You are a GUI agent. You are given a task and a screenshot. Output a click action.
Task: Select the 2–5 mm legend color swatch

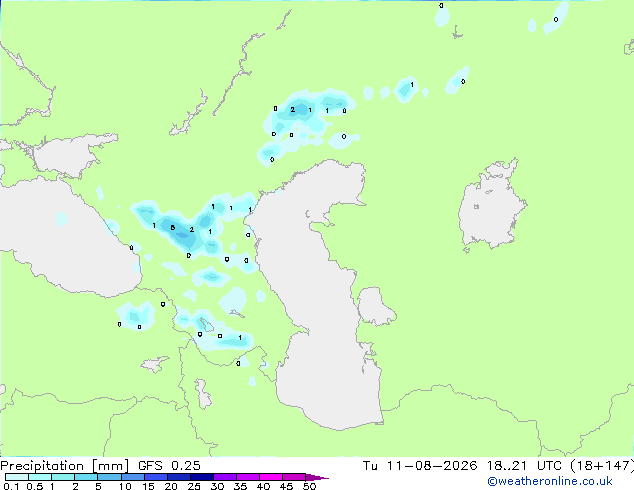click(x=86, y=477)
